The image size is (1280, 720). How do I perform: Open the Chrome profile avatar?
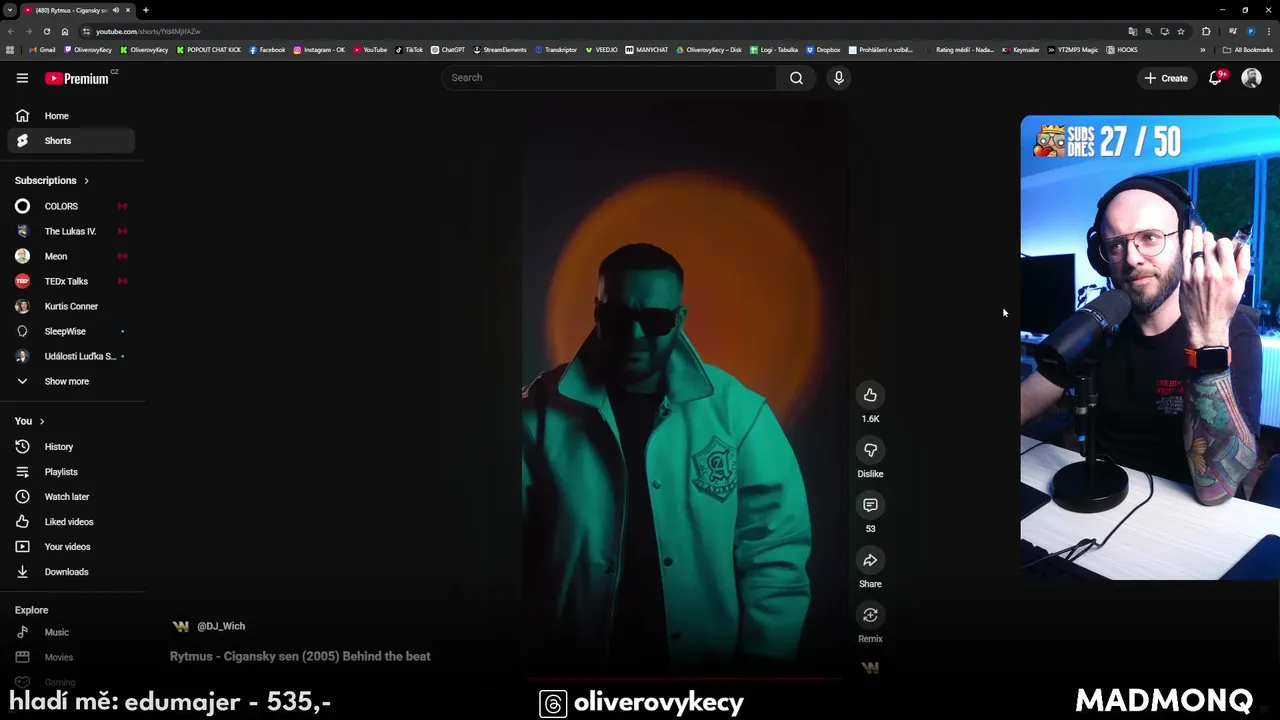click(1250, 31)
